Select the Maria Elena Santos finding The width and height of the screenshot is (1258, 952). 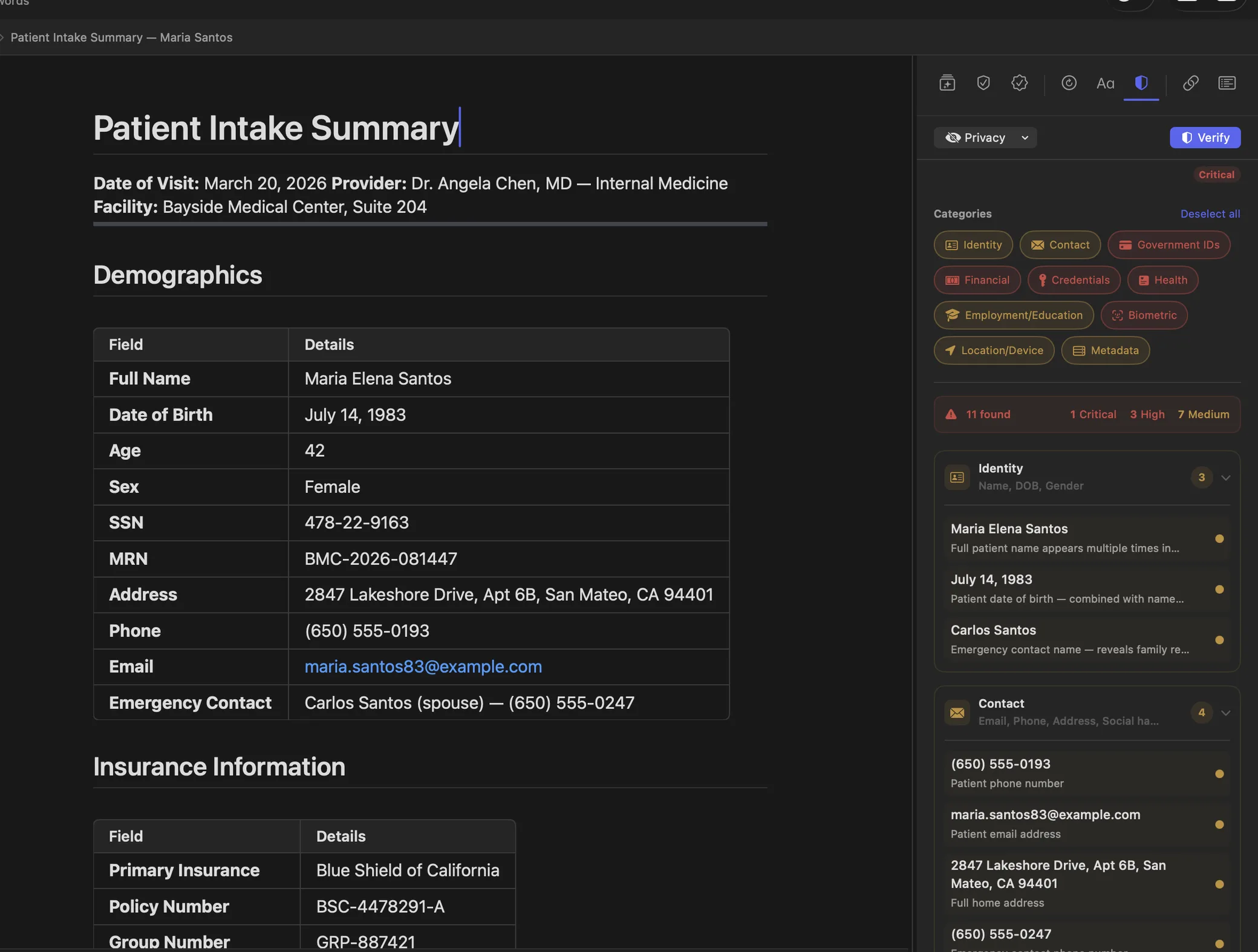1086,538
